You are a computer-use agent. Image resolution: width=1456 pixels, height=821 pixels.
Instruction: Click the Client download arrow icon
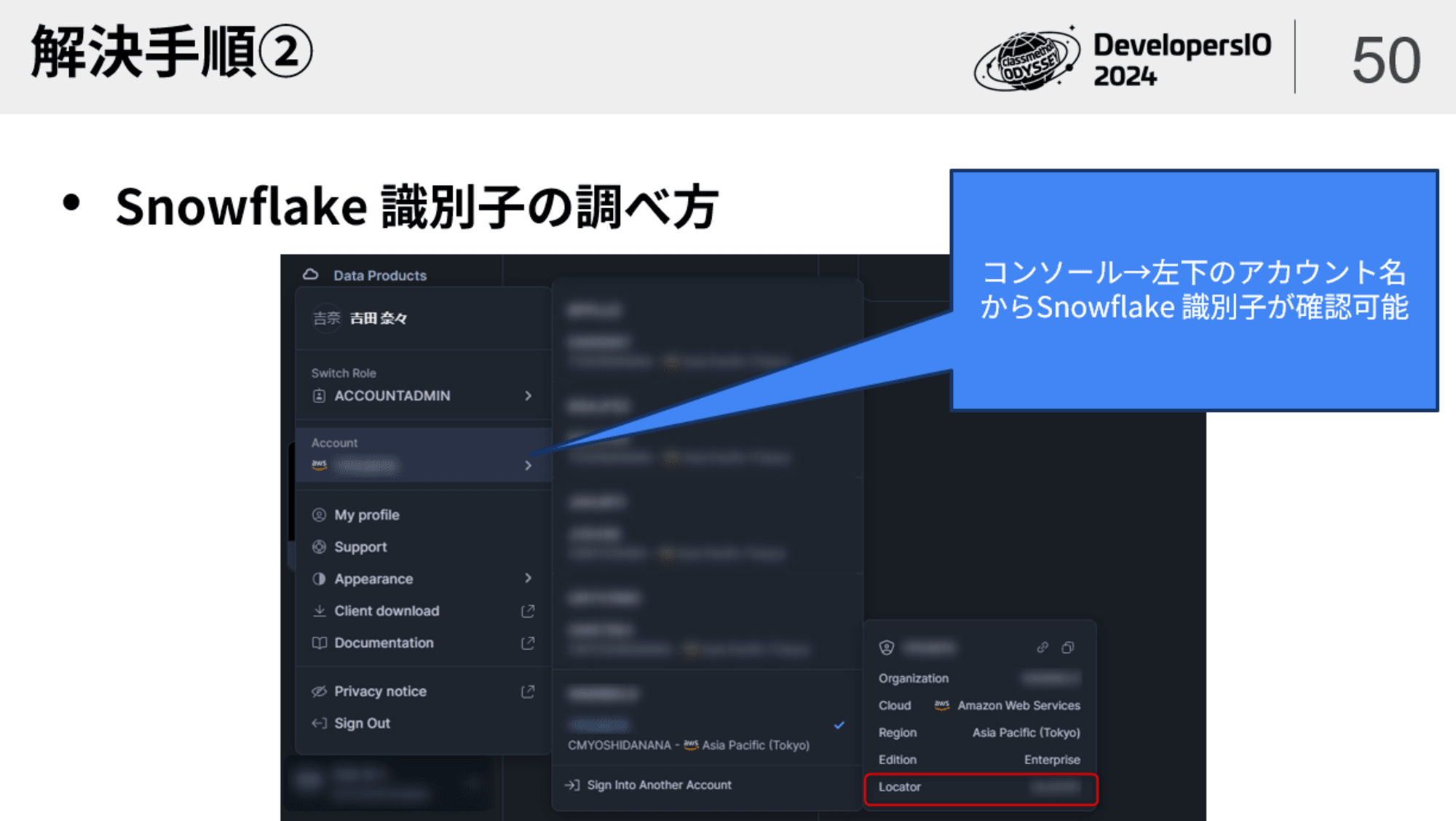coord(319,611)
